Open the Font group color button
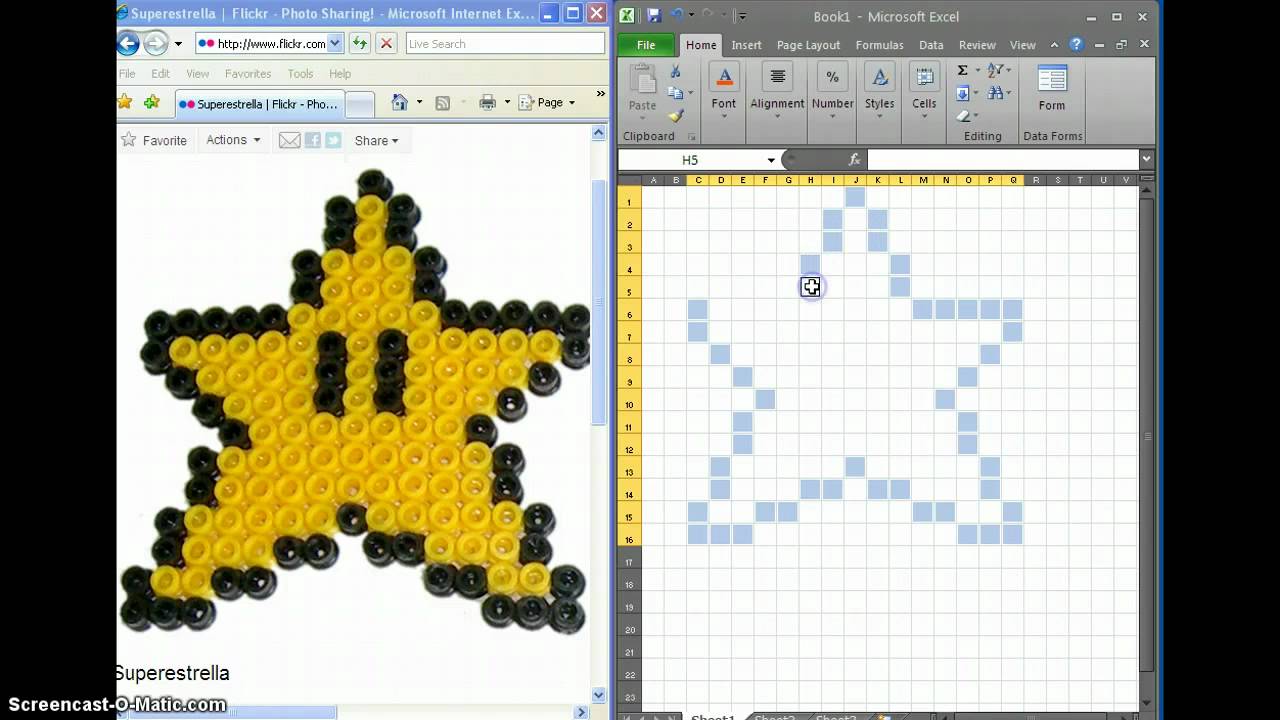 tap(724, 87)
